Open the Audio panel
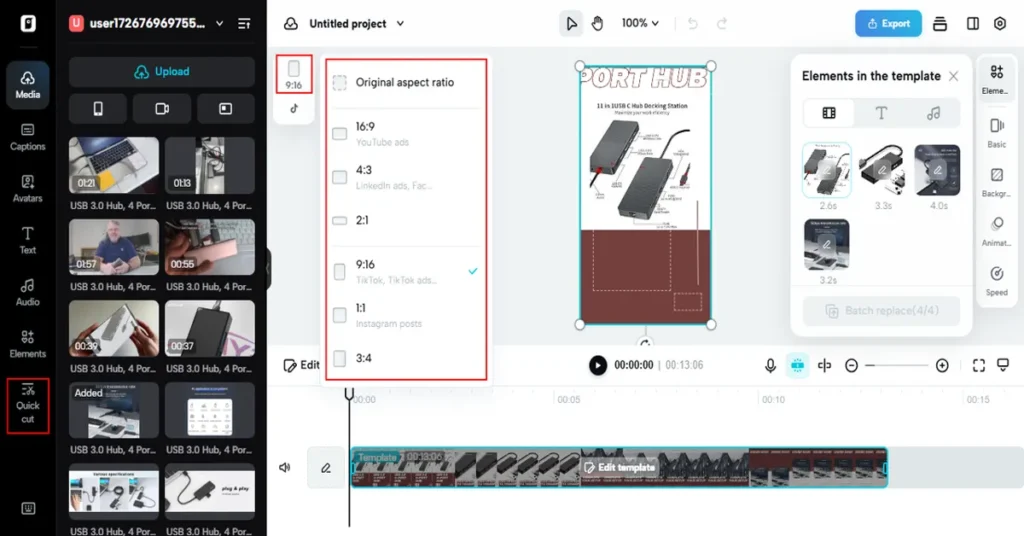The width and height of the screenshot is (1024, 536). 27,292
